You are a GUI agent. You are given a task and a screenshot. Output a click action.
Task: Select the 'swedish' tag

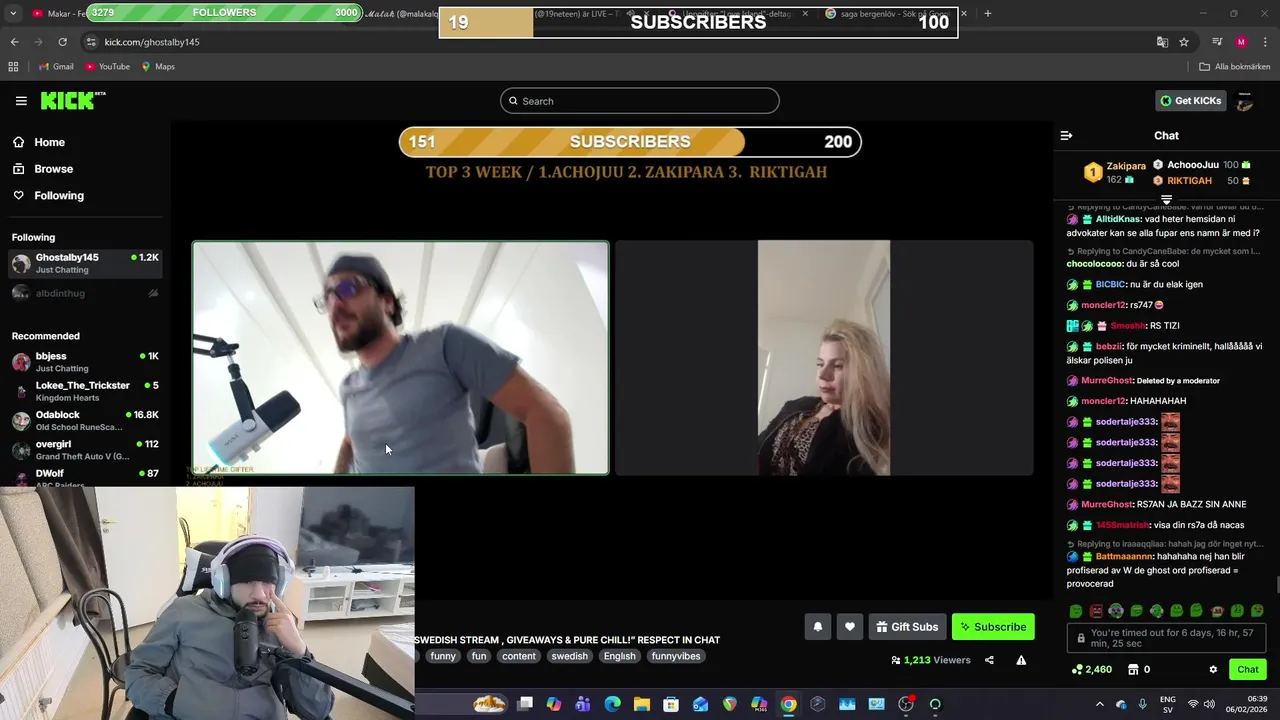point(570,656)
